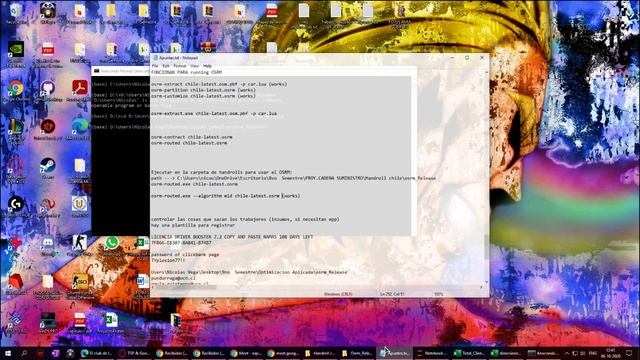This screenshot has width=640, height=360.
Task: Switch to Anaconda Prompt in taskbar
Action: tap(543, 353)
